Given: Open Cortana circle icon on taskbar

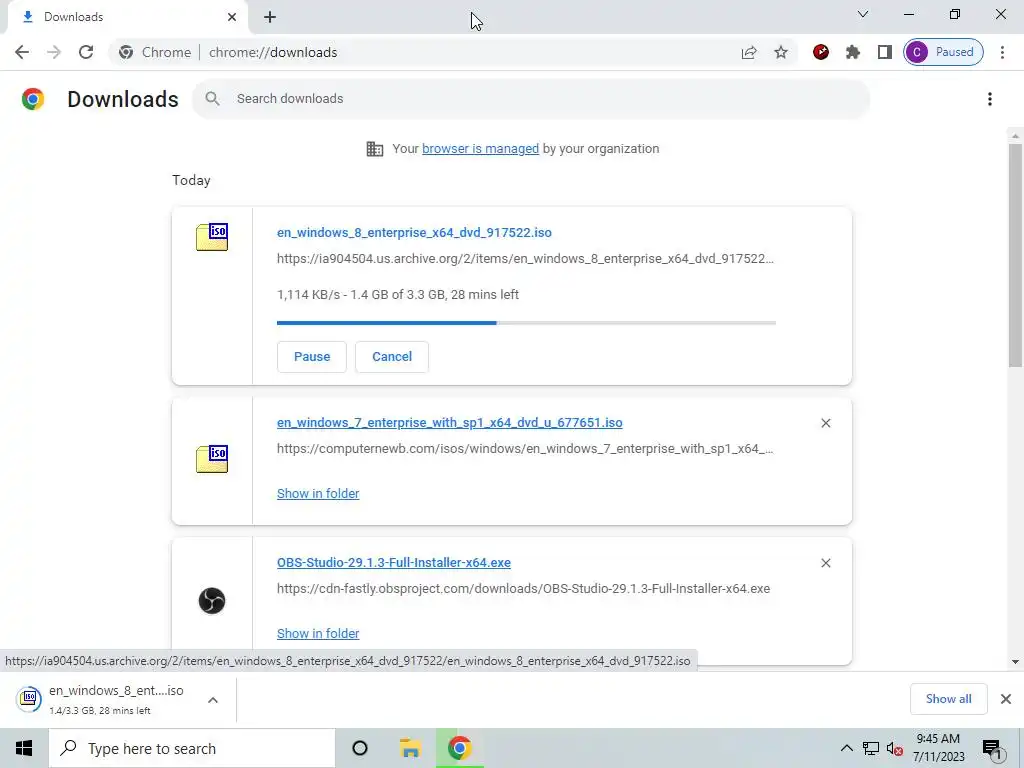Looking at the screenshot, I should [x=360, y=748].
